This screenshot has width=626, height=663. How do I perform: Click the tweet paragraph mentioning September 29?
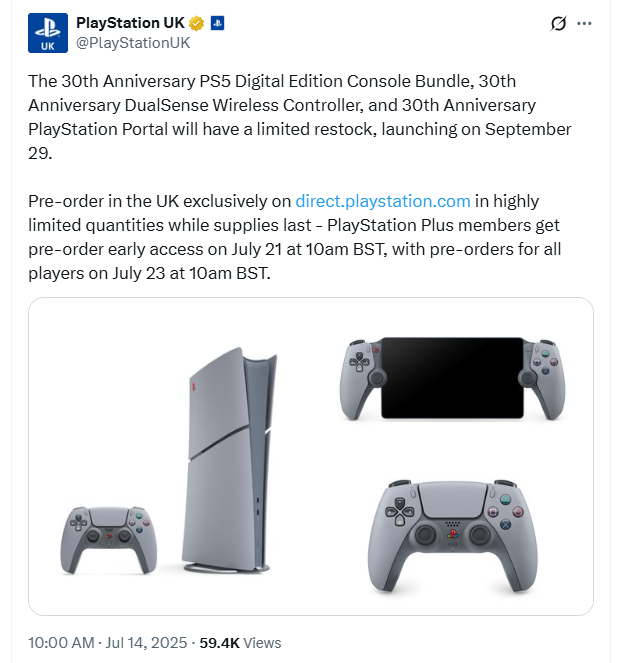point(299,117)
